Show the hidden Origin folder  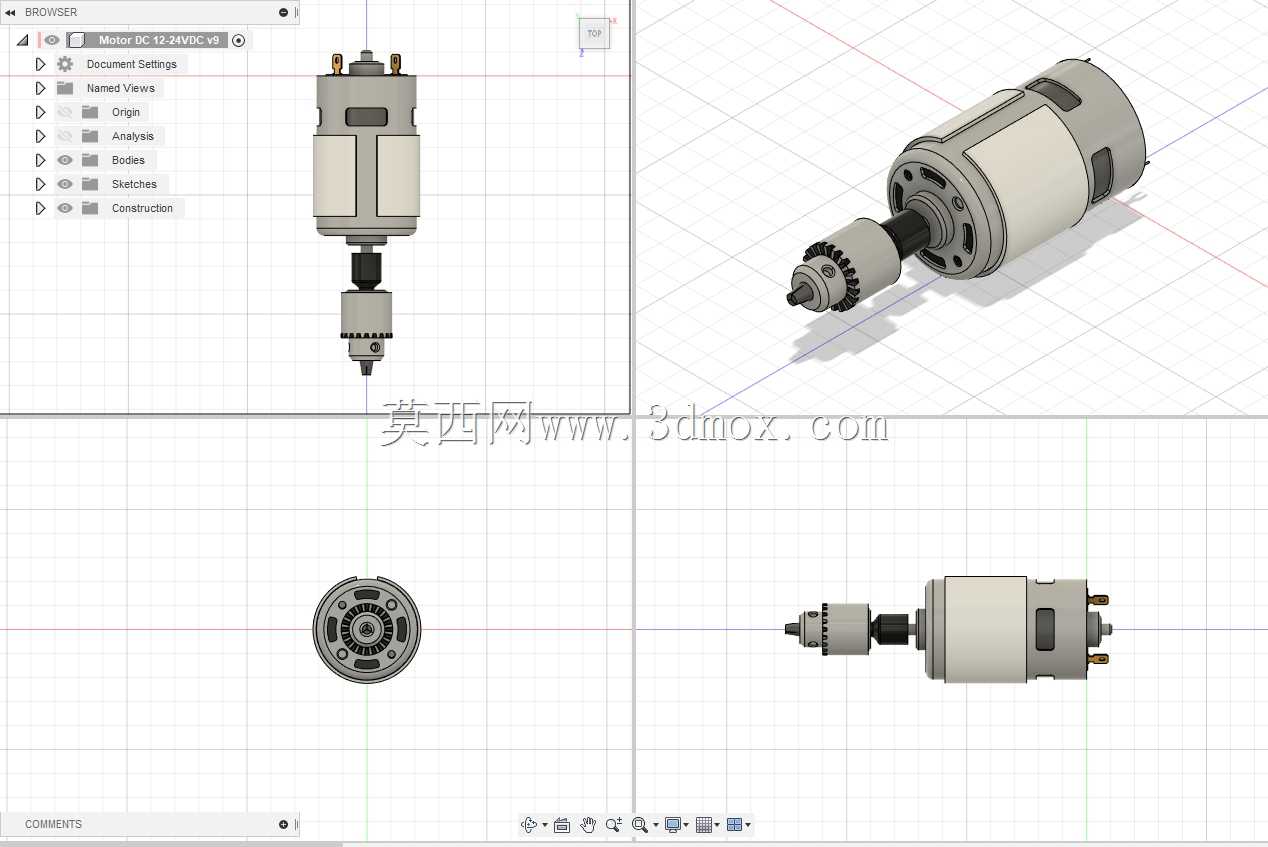[65, 112]
